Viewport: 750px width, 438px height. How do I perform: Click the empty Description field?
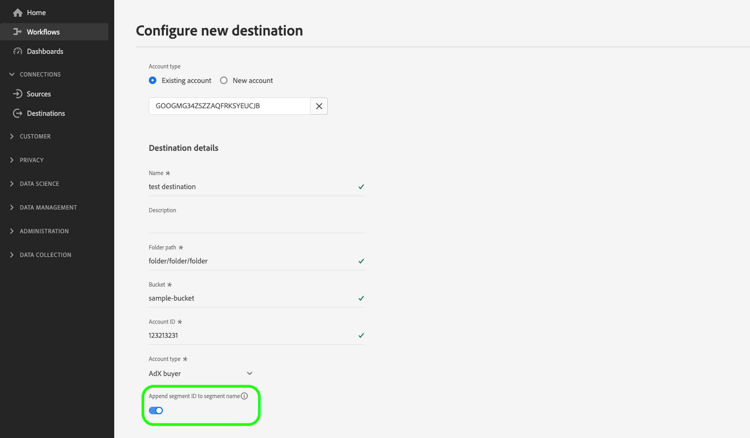click(255, 224)
